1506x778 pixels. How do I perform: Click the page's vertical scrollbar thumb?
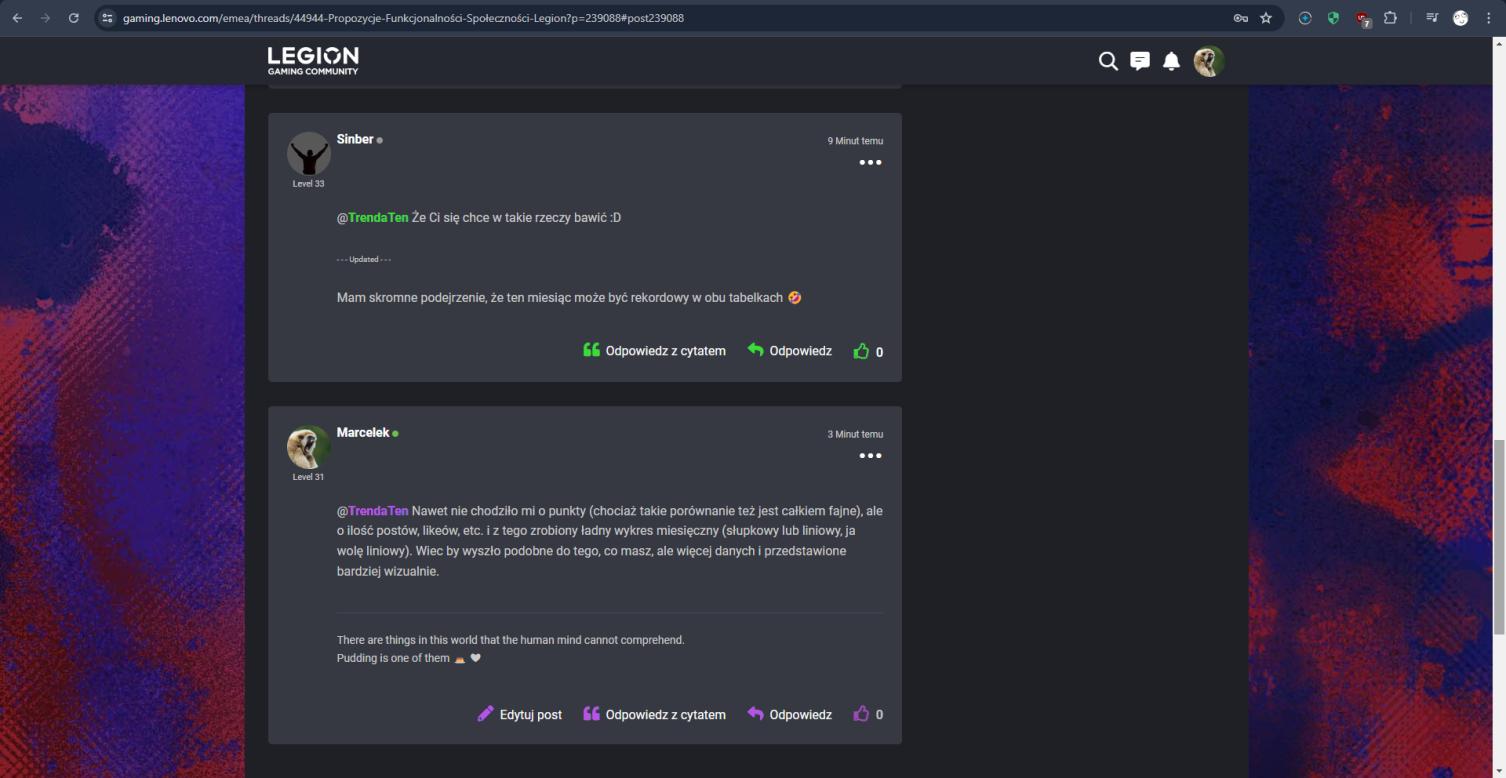point(1497,536)
